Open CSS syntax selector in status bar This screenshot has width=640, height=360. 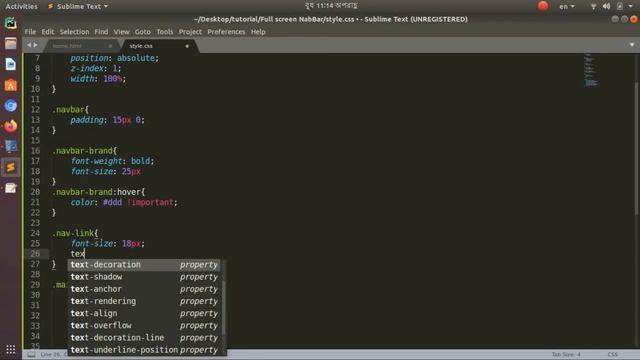click(x=612, y=355)
